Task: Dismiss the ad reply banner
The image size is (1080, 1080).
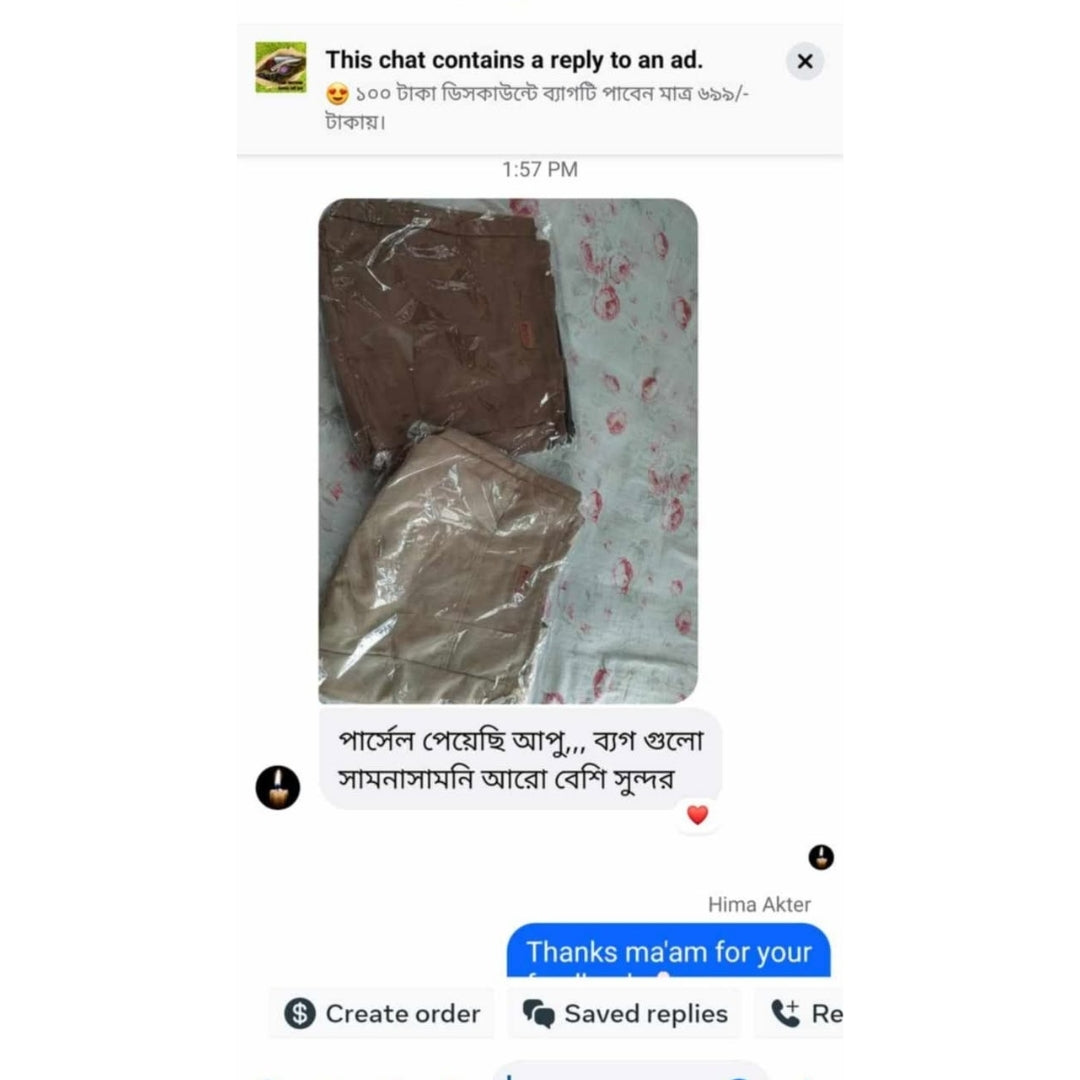Action: [804, 61]
